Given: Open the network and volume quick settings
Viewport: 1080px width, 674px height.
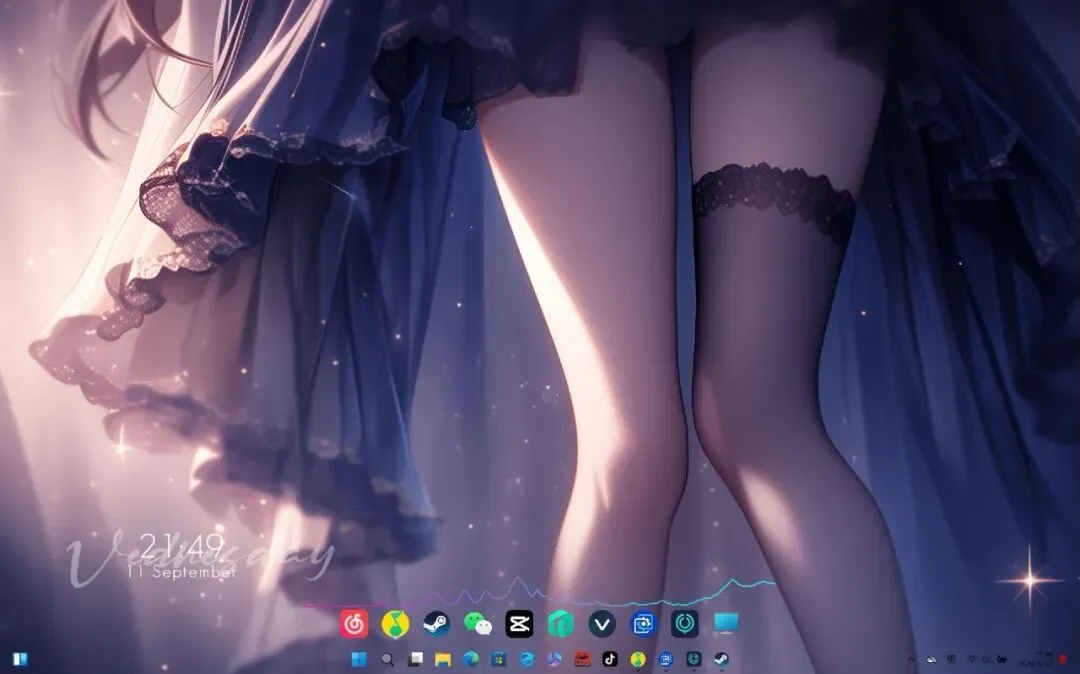Looking at the screenshot, I should point(987,660).
